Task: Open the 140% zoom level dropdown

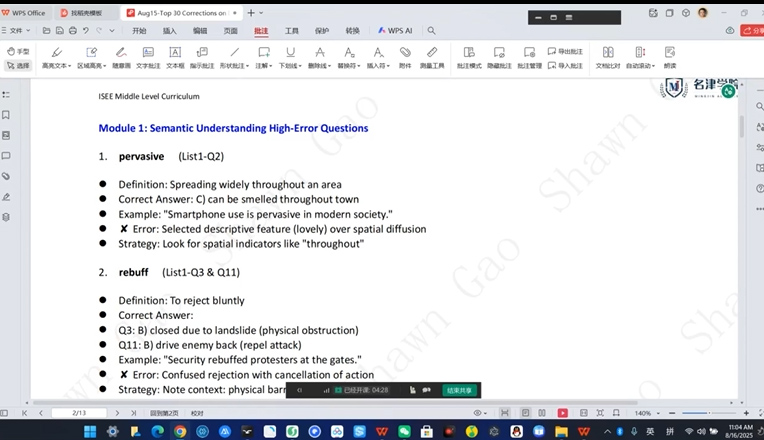Action: point(646,413)
